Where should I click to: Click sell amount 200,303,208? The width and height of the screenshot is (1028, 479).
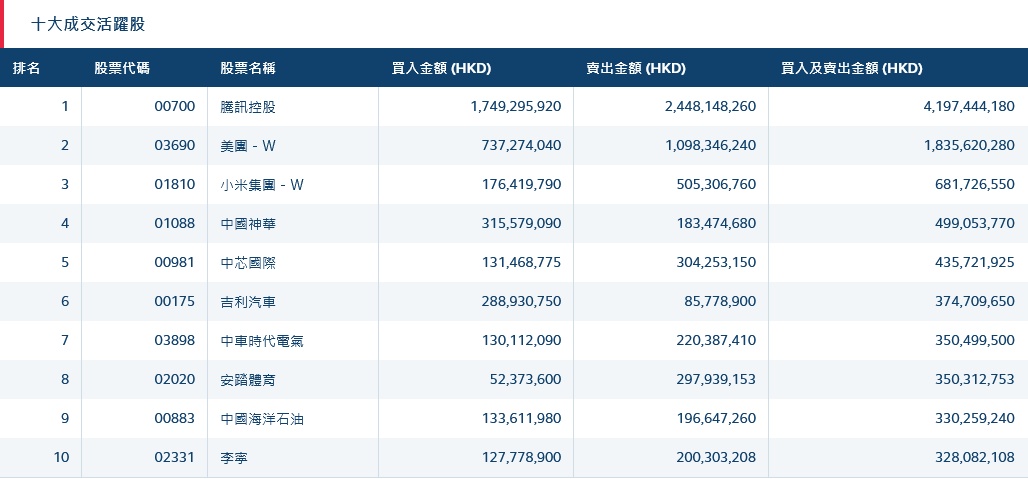point(717,457)
